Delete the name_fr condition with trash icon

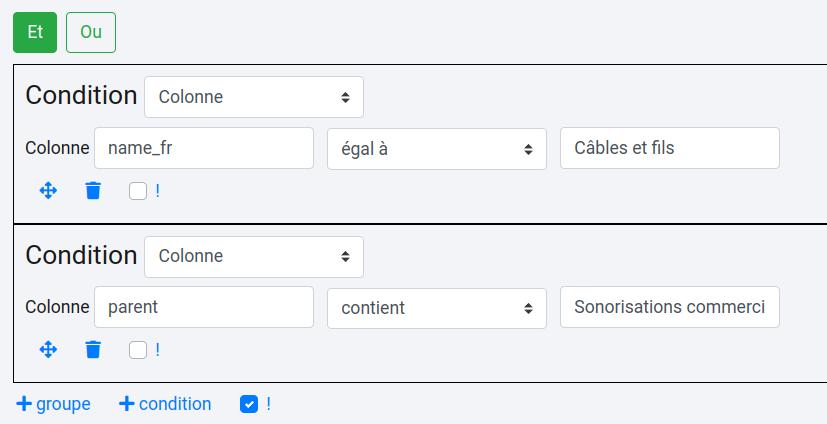(x=93, y=190)
